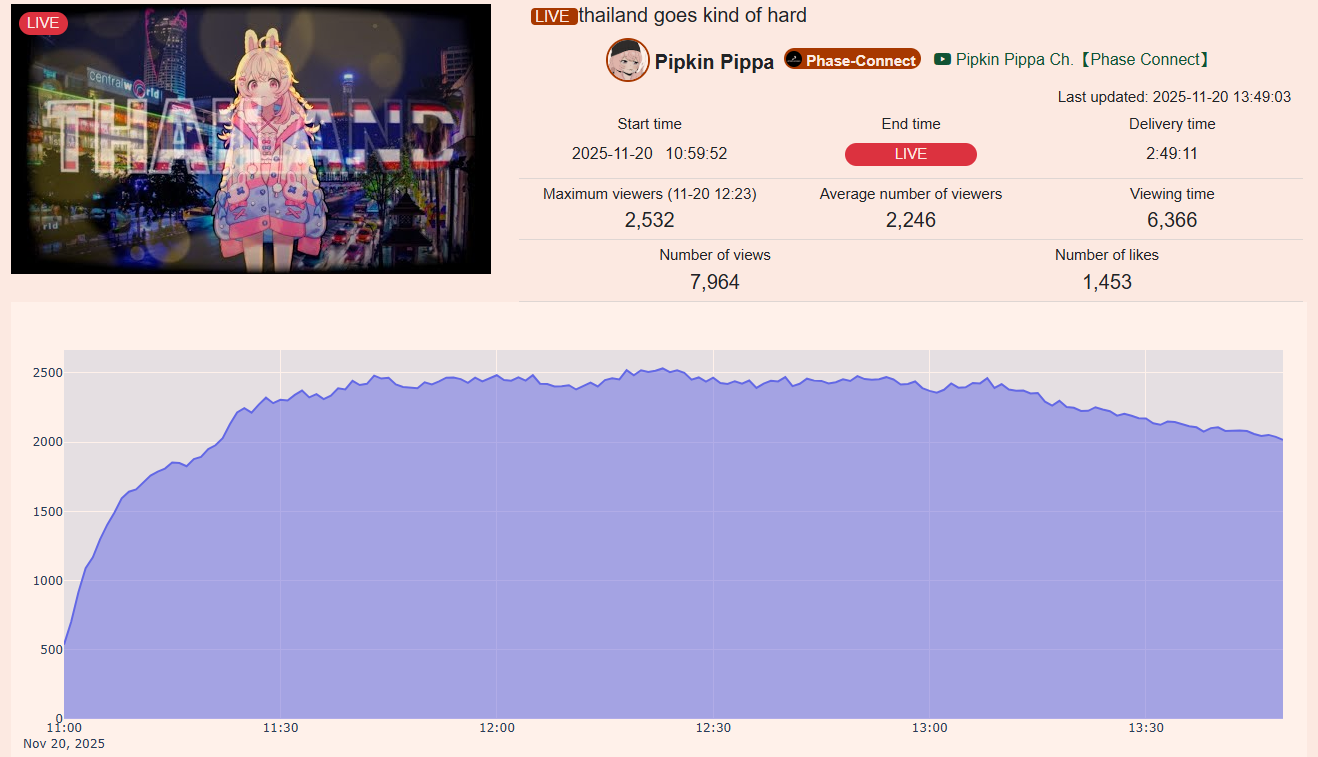Open Pipkin Pippa Ch. YouTube channel link
1318x757 pixels.
click(x=1083, y=60)
